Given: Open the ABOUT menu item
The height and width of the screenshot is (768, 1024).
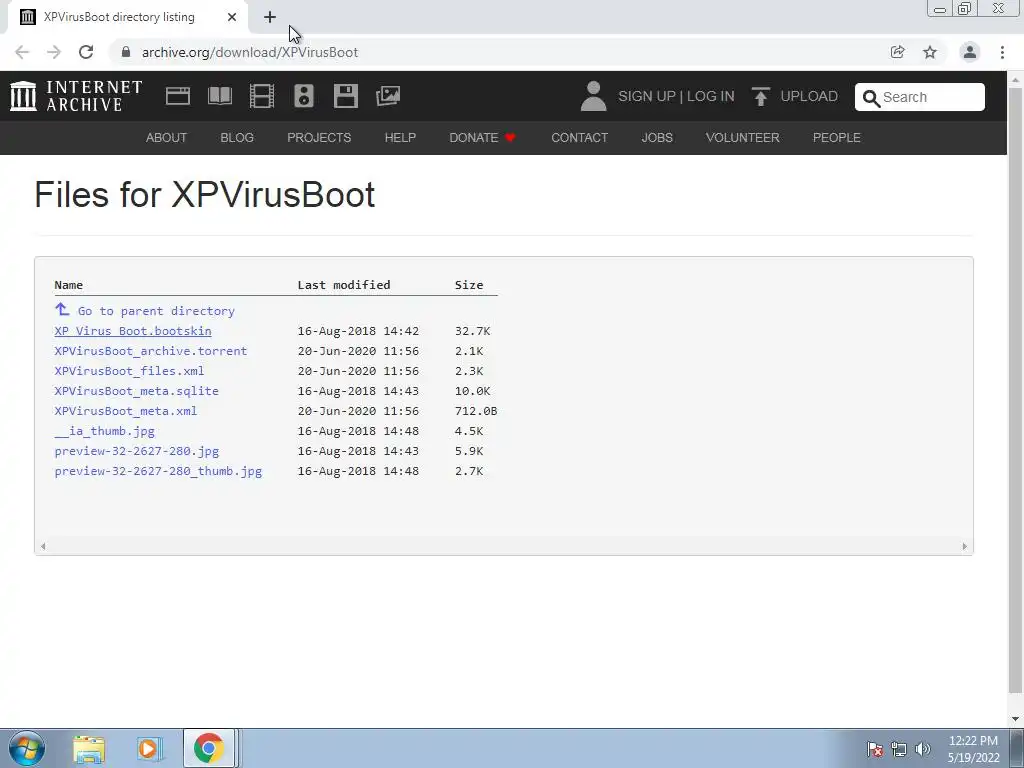Looking at the screenshot, I should 167,138.
